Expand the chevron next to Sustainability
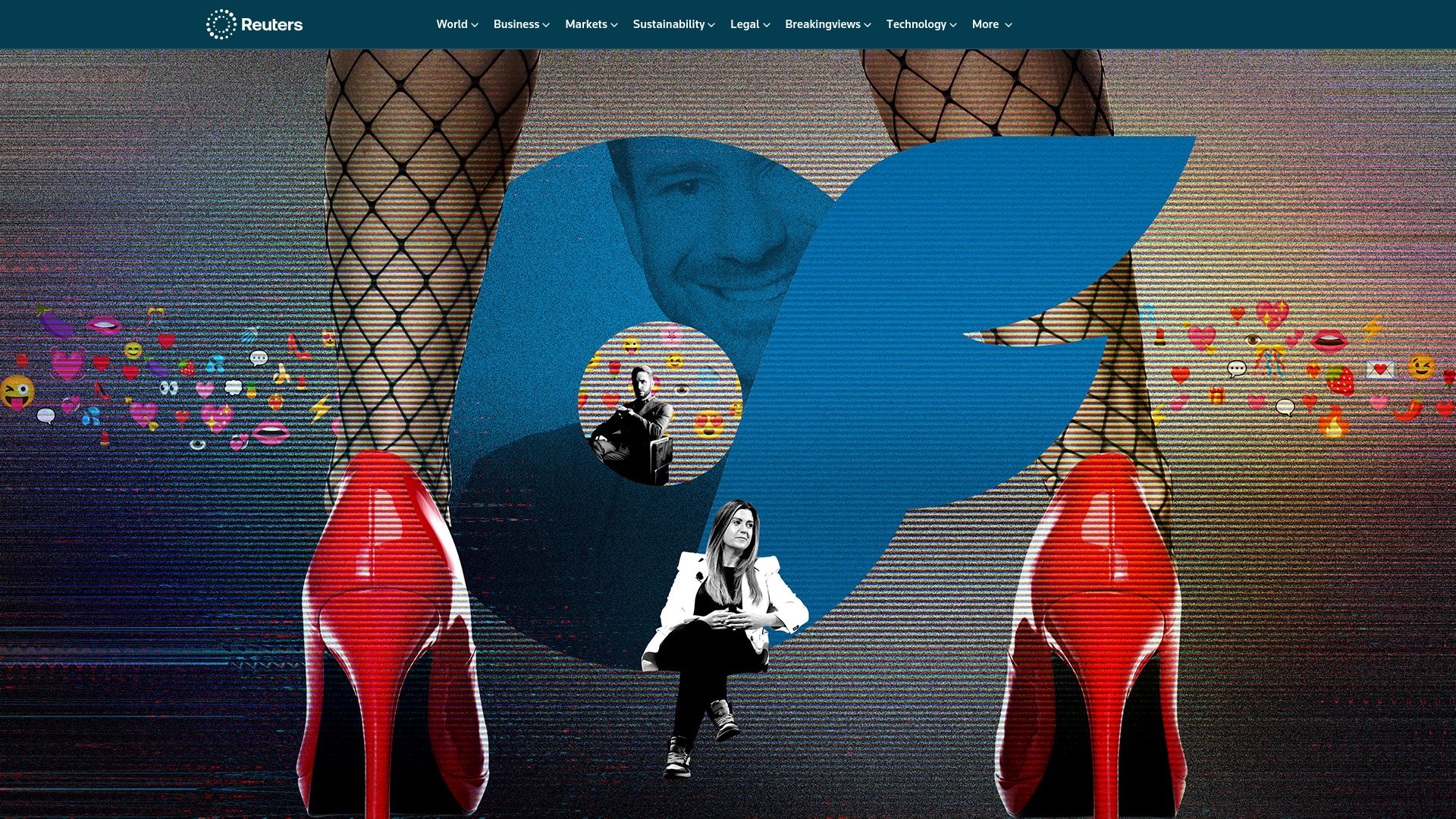Viewport: 1456px width, 819px height. pos(711,25)
